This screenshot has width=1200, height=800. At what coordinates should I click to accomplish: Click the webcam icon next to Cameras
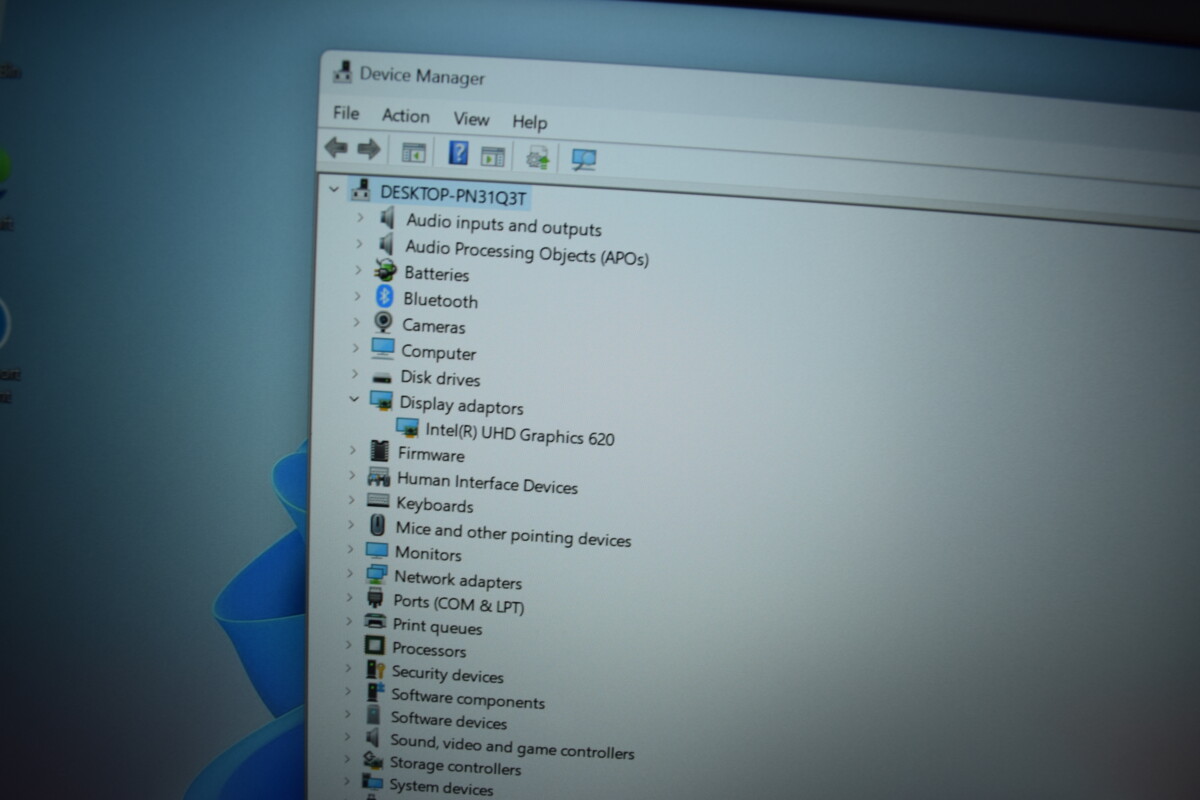point(383,323)
